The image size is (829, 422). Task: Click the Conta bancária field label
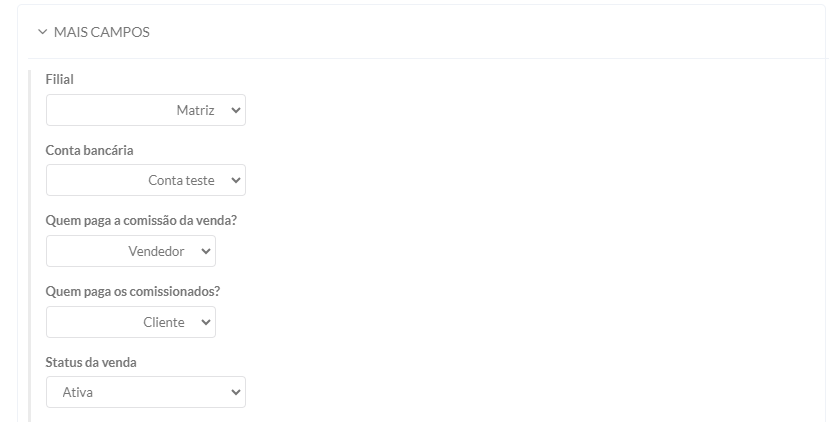click(x=90, y=150)
